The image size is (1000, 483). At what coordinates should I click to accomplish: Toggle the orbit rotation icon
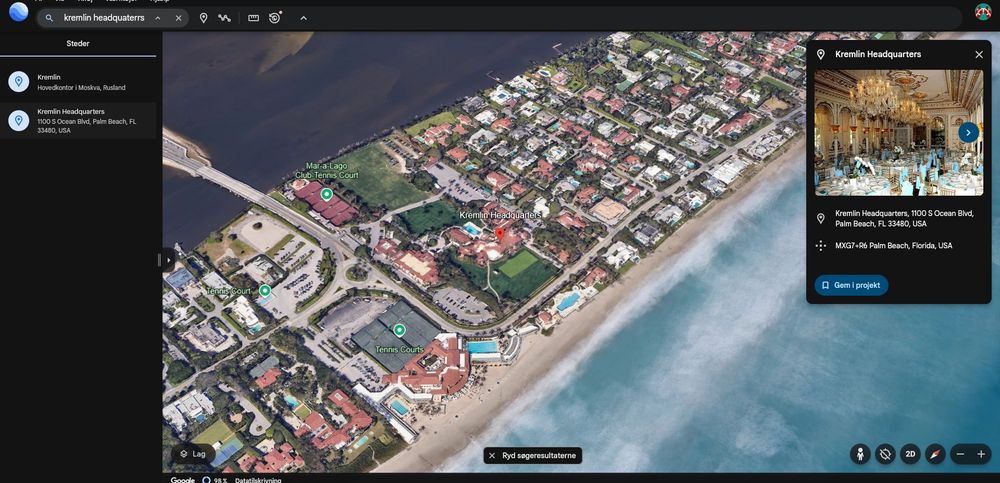click(x=885, y=454)
